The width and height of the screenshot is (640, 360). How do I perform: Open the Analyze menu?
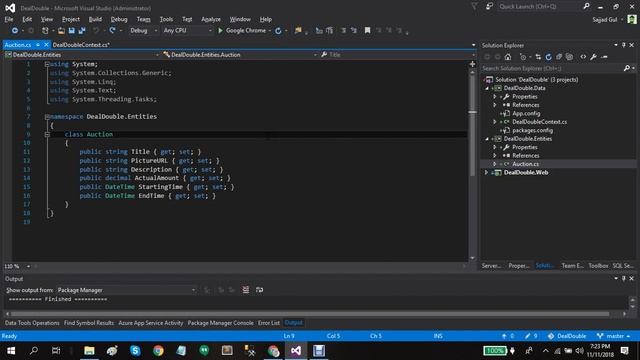(x=211, y=19)
